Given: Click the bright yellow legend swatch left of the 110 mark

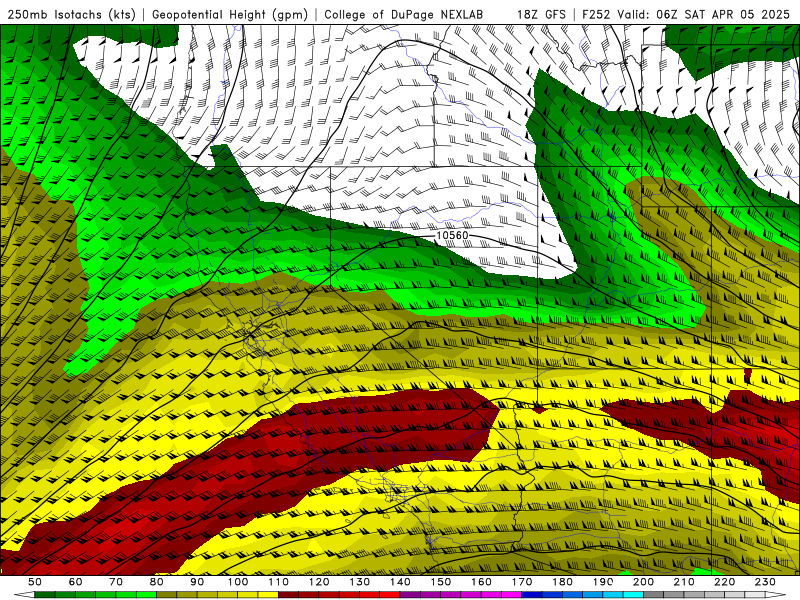Looking at the screenshot, I should pos(268,595).
